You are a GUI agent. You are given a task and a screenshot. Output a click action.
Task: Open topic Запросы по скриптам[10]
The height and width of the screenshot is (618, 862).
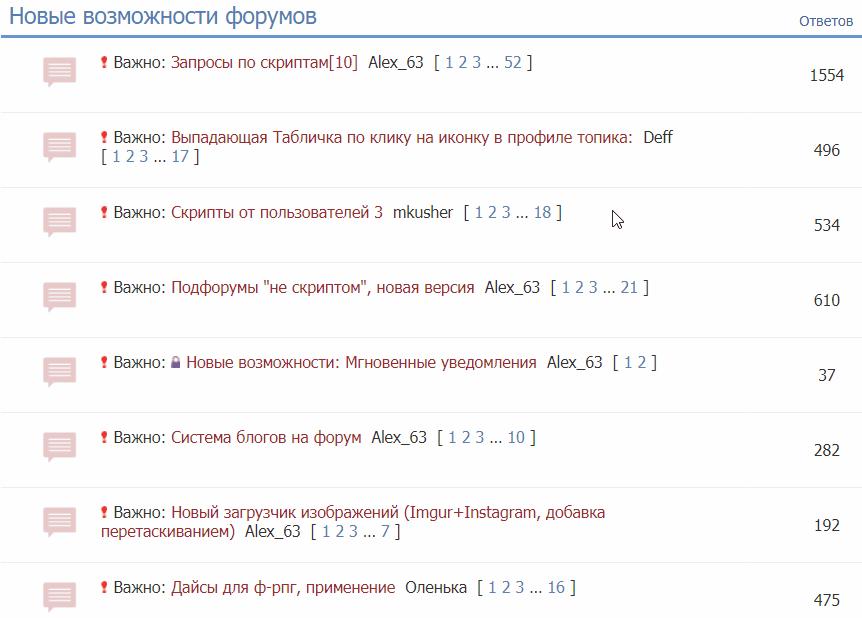264,63
